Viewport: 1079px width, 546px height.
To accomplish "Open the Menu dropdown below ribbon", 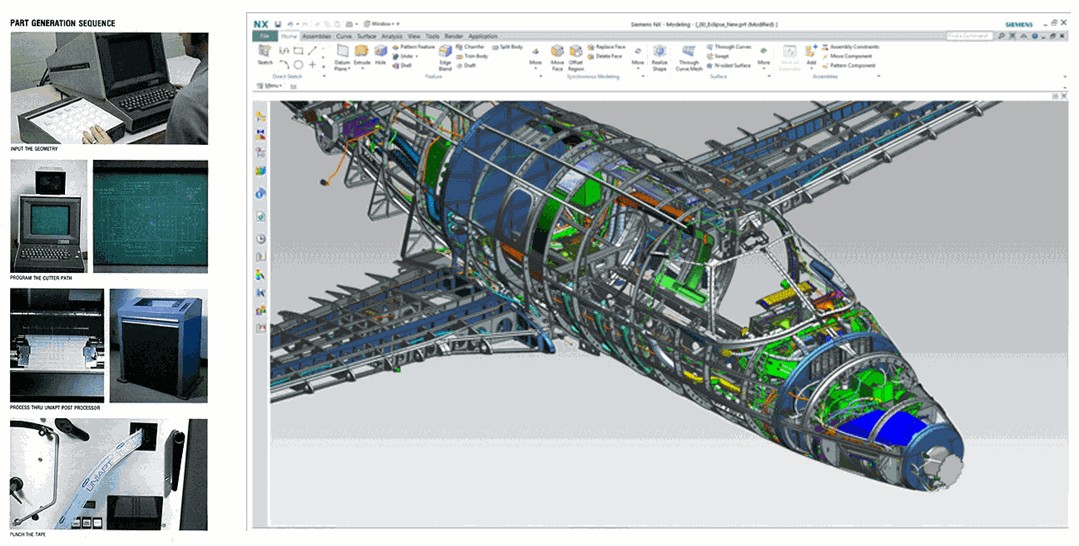I will pyautogui.click(x=270, y=85).
